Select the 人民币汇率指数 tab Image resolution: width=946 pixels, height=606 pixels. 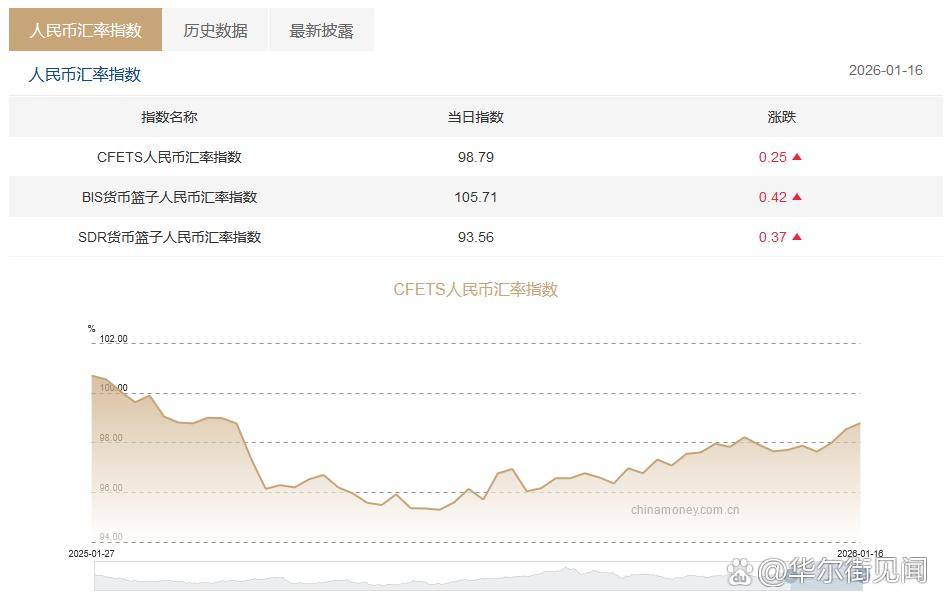(x=85, y=30)
